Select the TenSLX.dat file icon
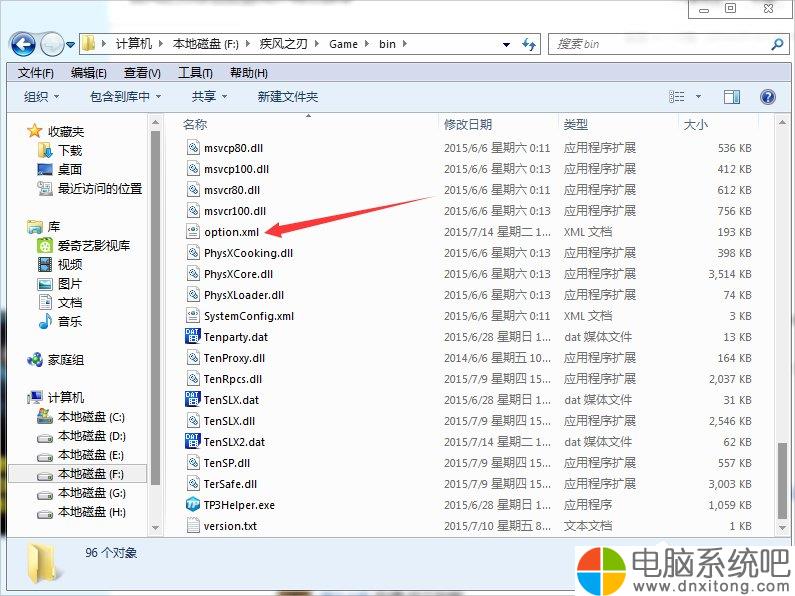Image resolution: width=795 pixels, height=596 pixels. (x=193, y=399)
